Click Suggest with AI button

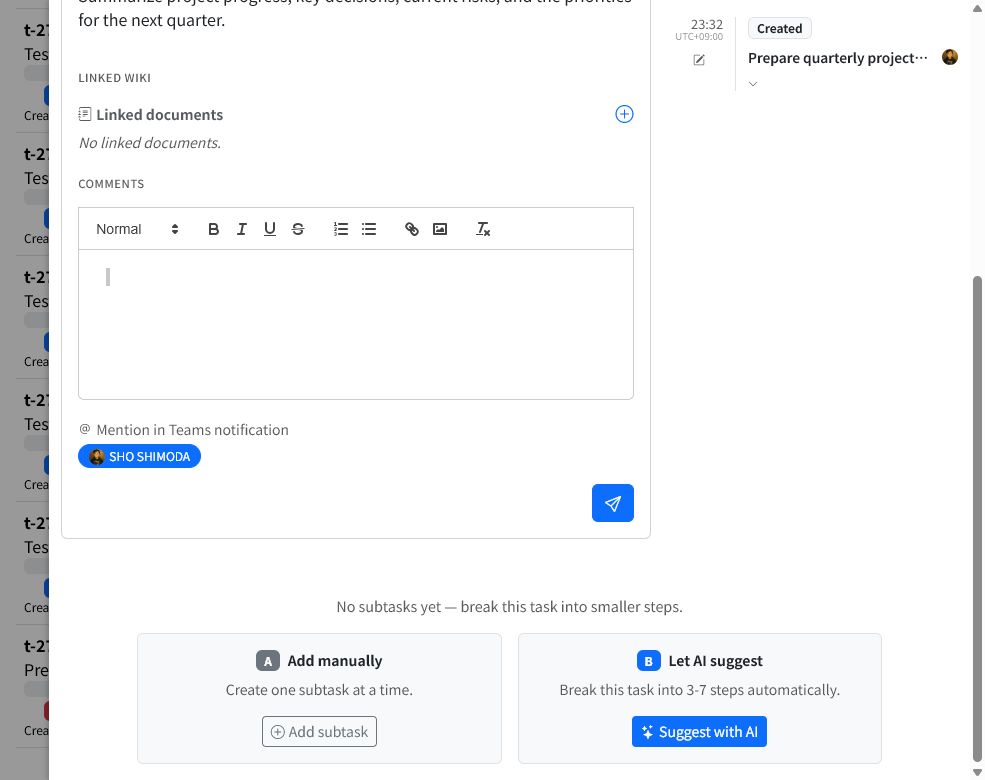pos(699,732)
